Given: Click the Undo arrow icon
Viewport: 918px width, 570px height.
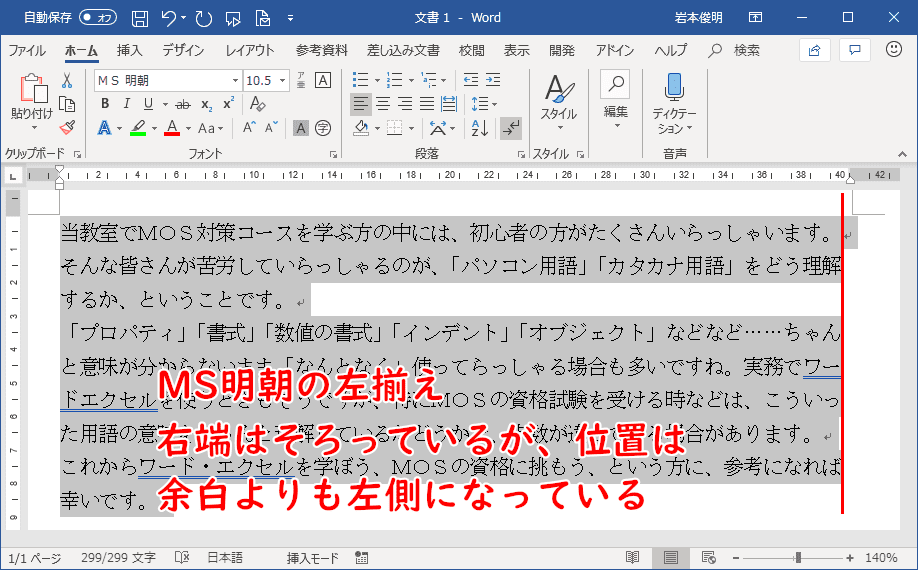Looking at the screenshot, I should 169,18.
